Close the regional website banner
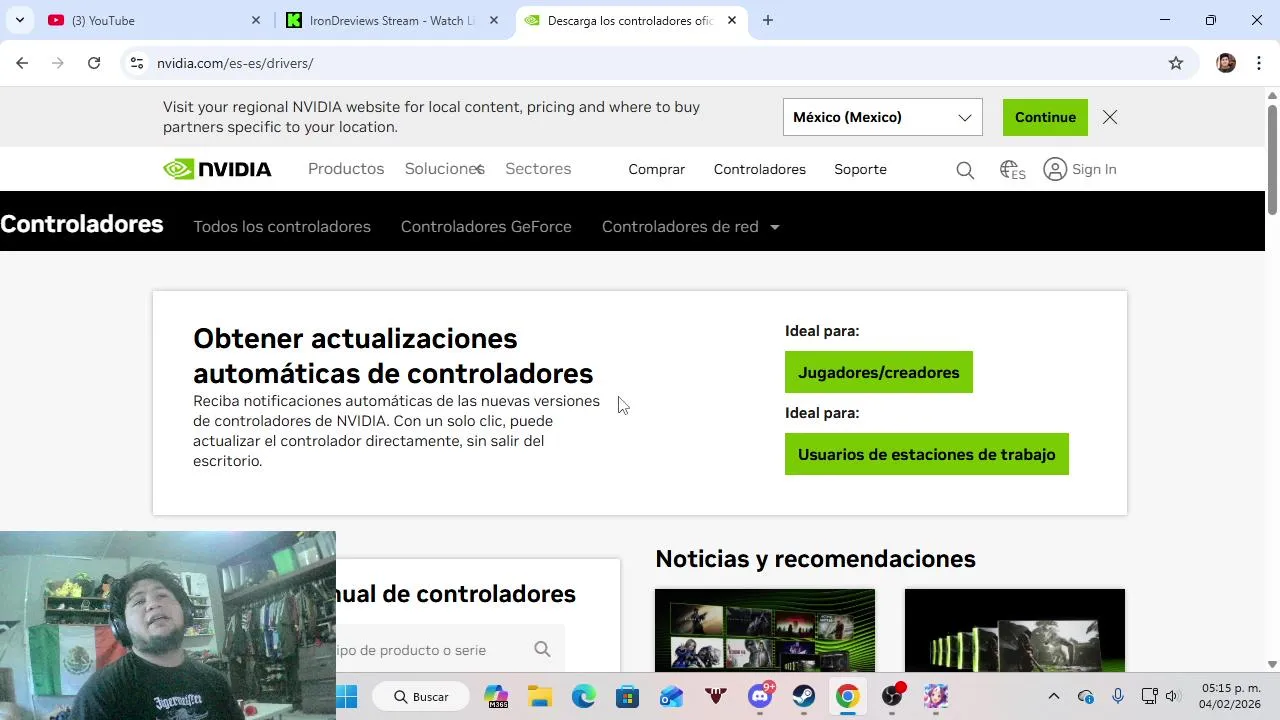 [x=1110, y=117]
